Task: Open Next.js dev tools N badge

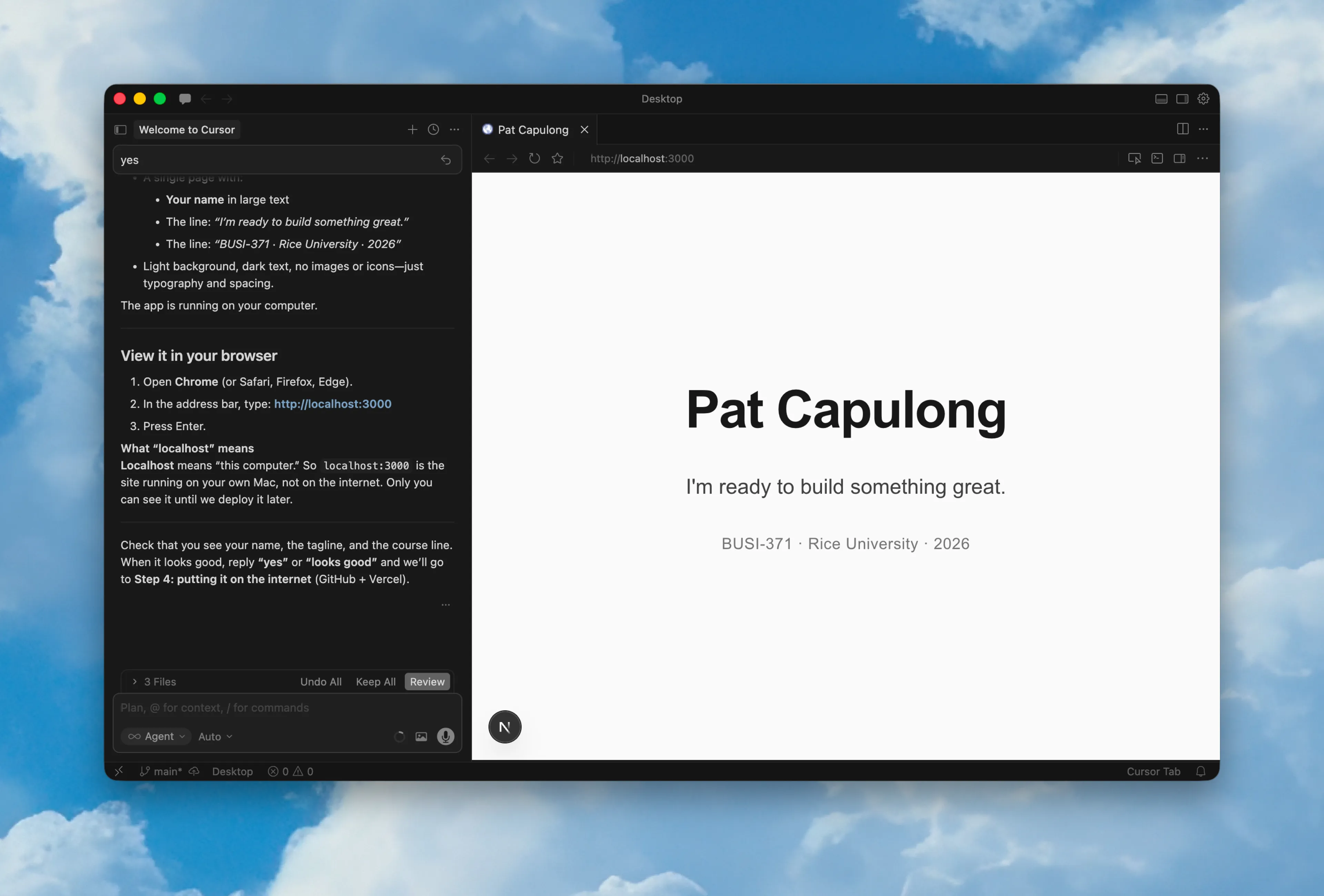Action: (505, 727)
